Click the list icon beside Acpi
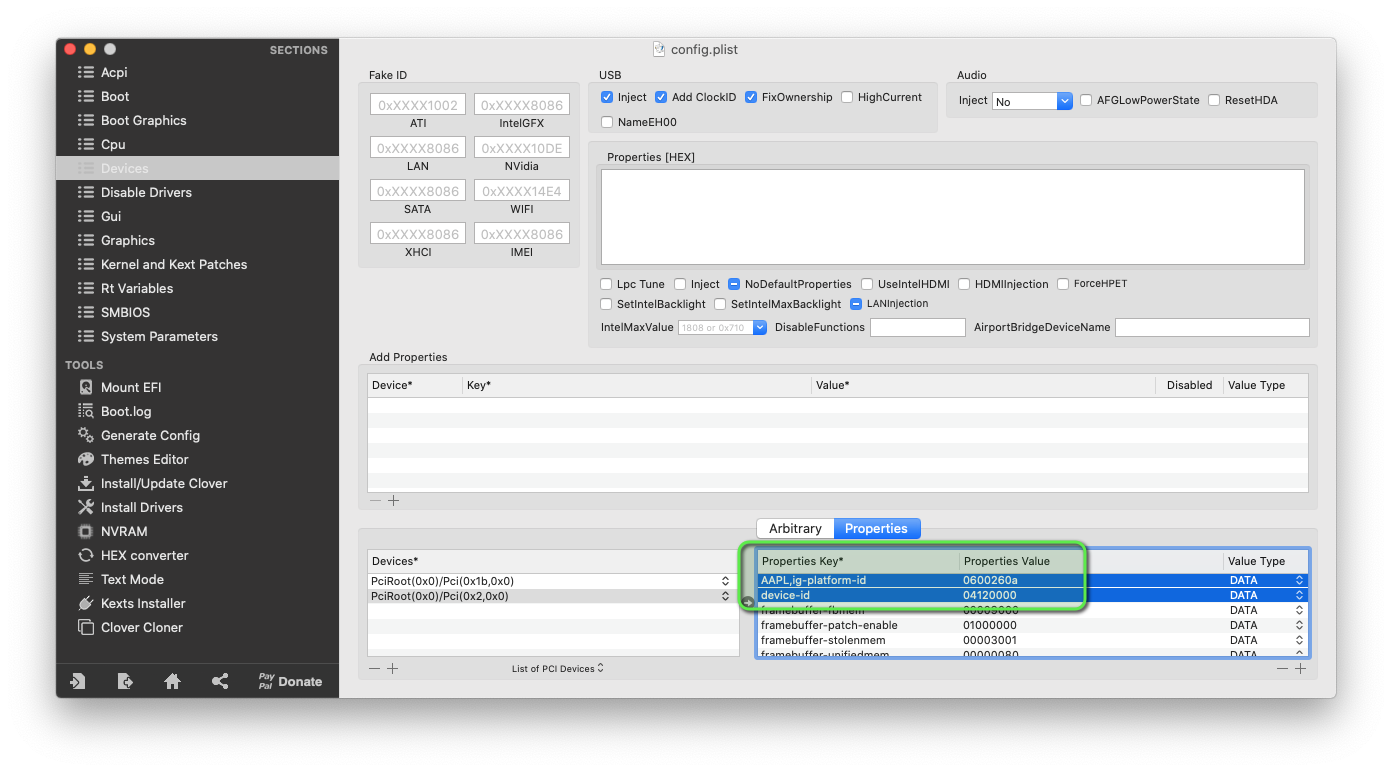 point(85,72)
